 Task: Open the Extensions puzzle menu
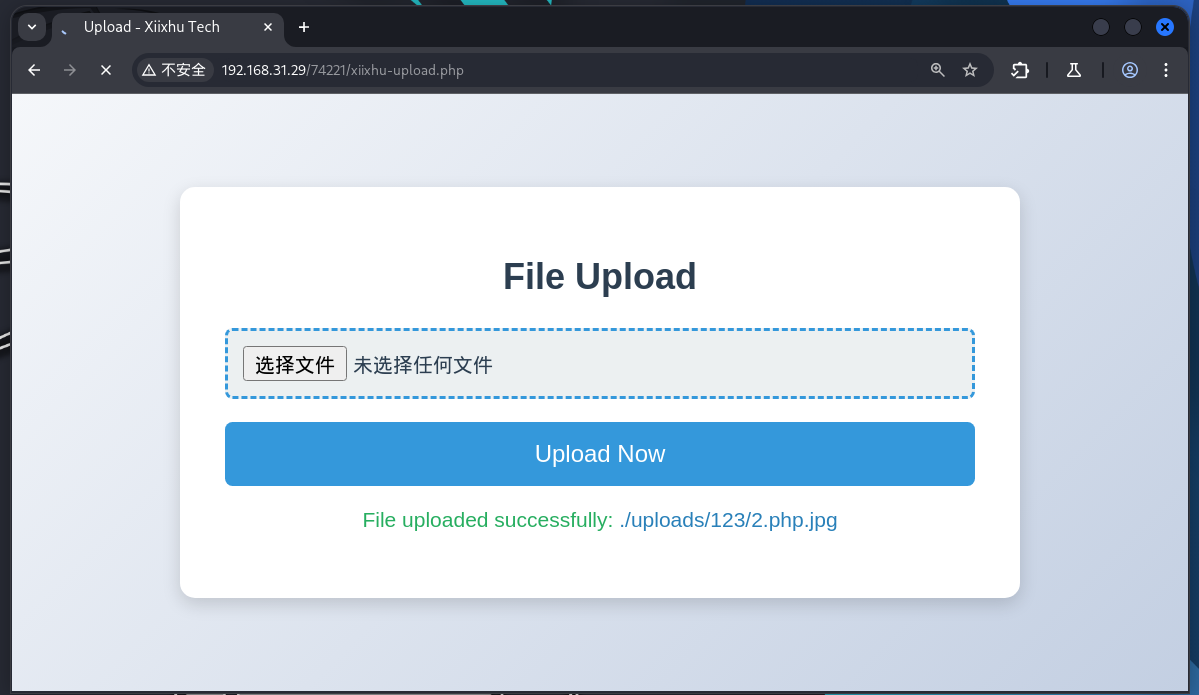coord(1020,70)
